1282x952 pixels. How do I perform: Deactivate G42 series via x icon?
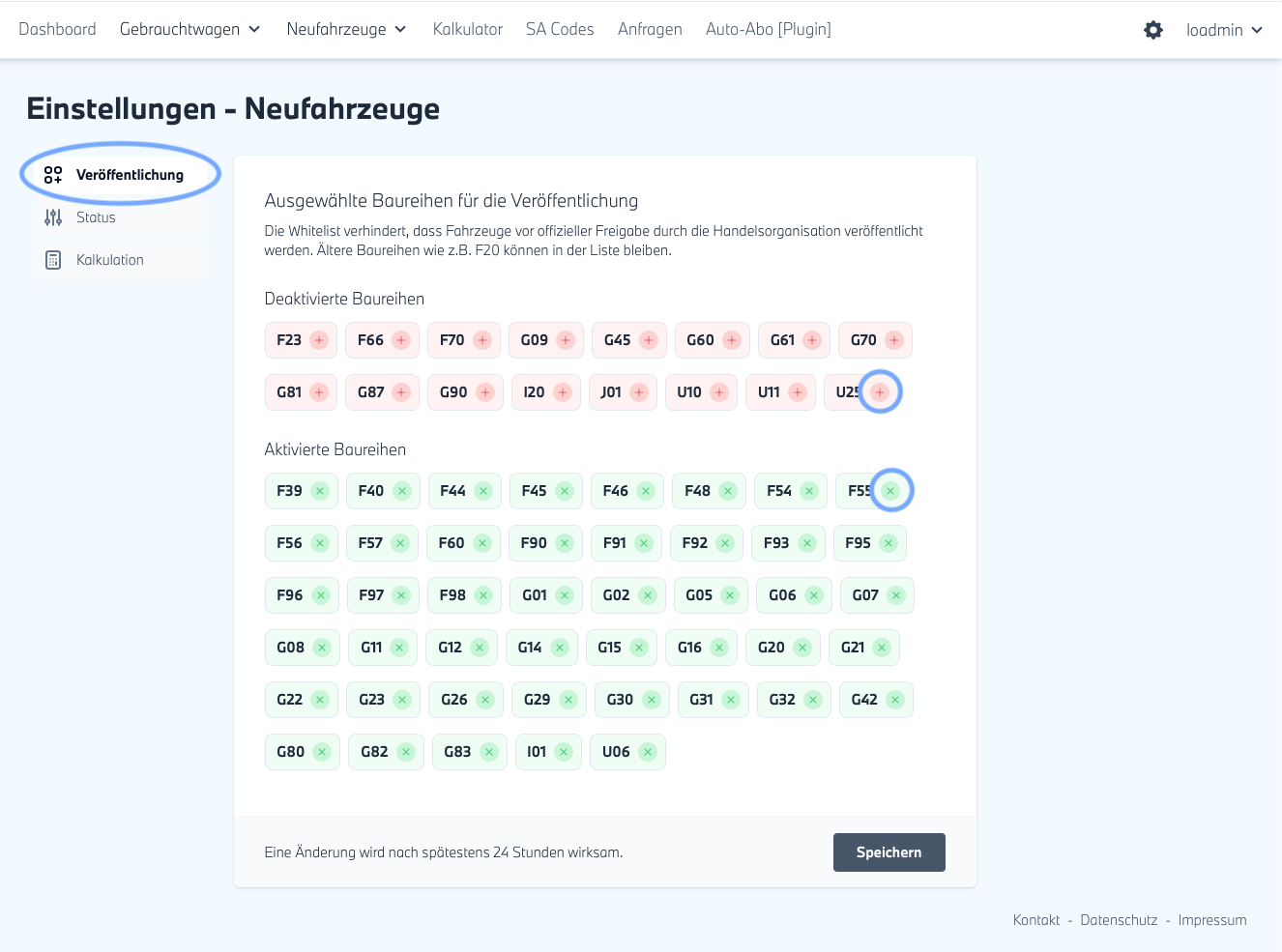(x=895, y=700)
